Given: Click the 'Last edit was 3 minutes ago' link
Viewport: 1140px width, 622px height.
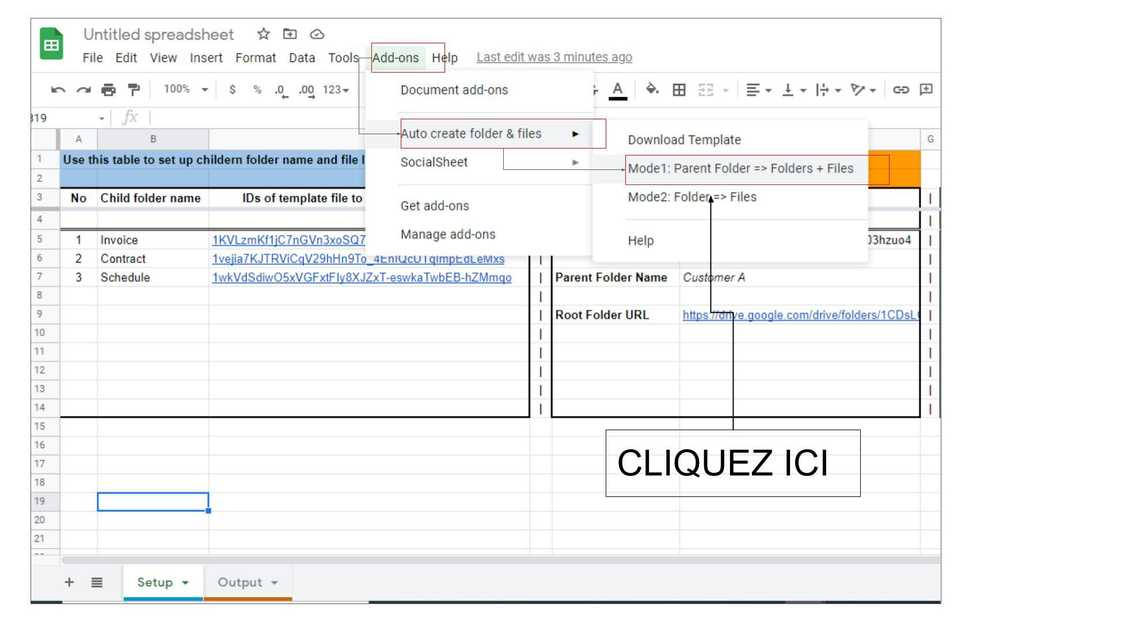Looking at the screenshot, I should click(554, 57).
